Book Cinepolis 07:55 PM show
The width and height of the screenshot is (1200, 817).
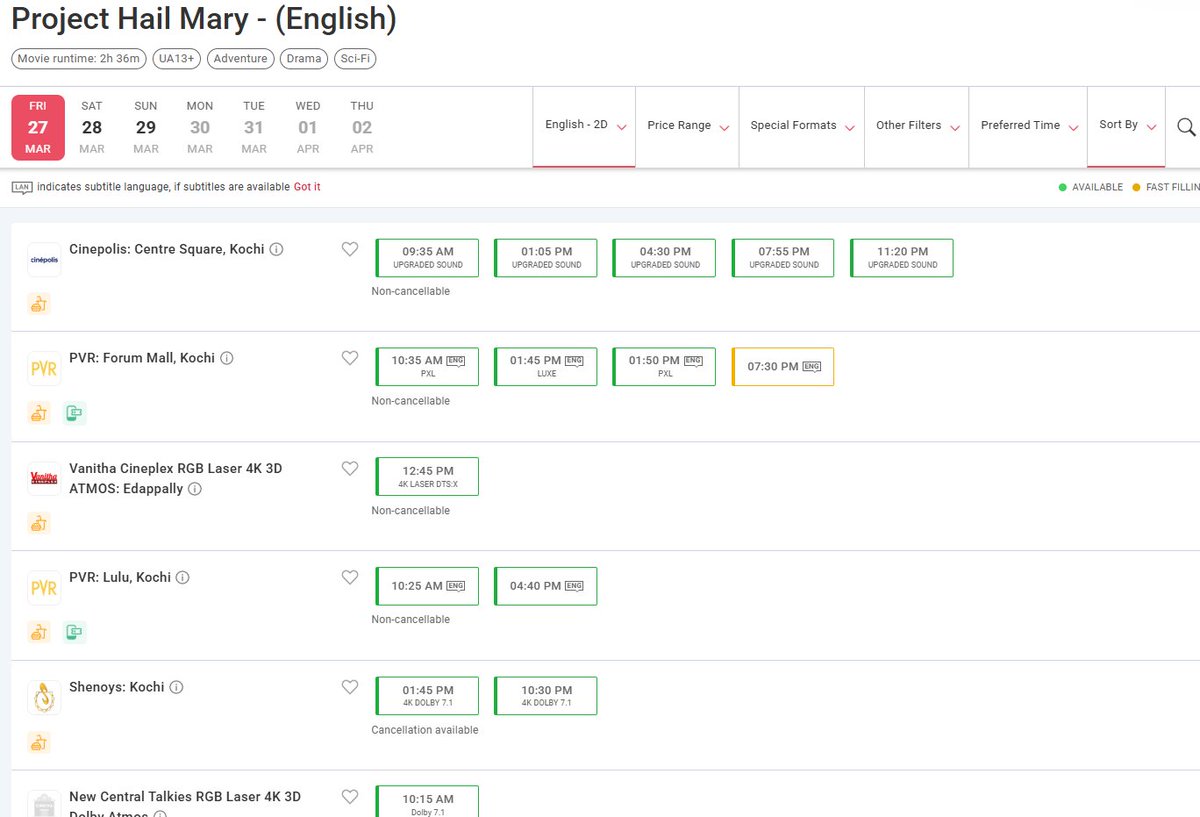(x=783, y=258)
